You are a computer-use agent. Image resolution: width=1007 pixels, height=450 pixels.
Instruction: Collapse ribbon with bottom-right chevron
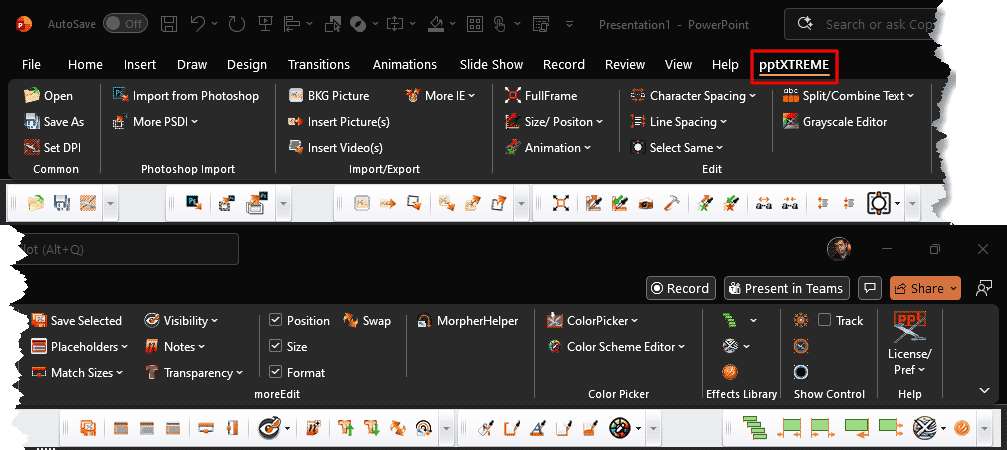tap(985, 390)
